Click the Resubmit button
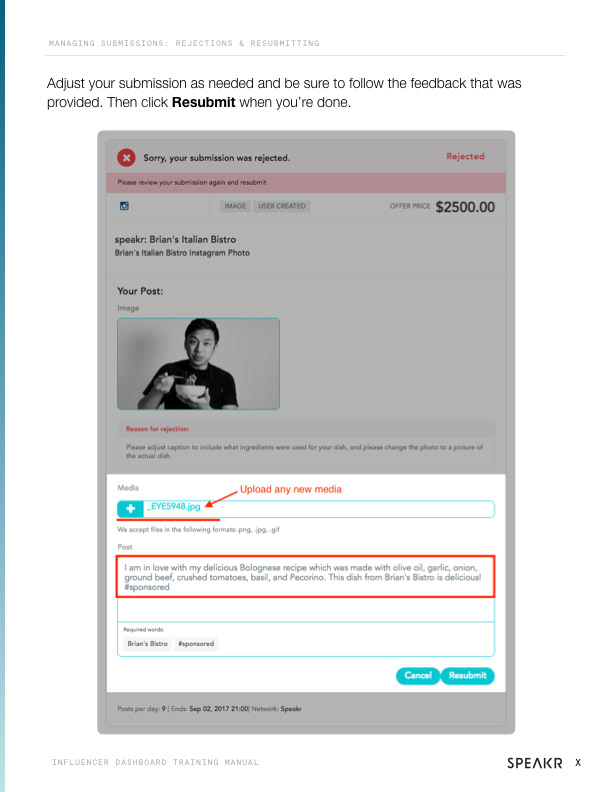This screenshot has width=612, height=792. click(468, 675)
